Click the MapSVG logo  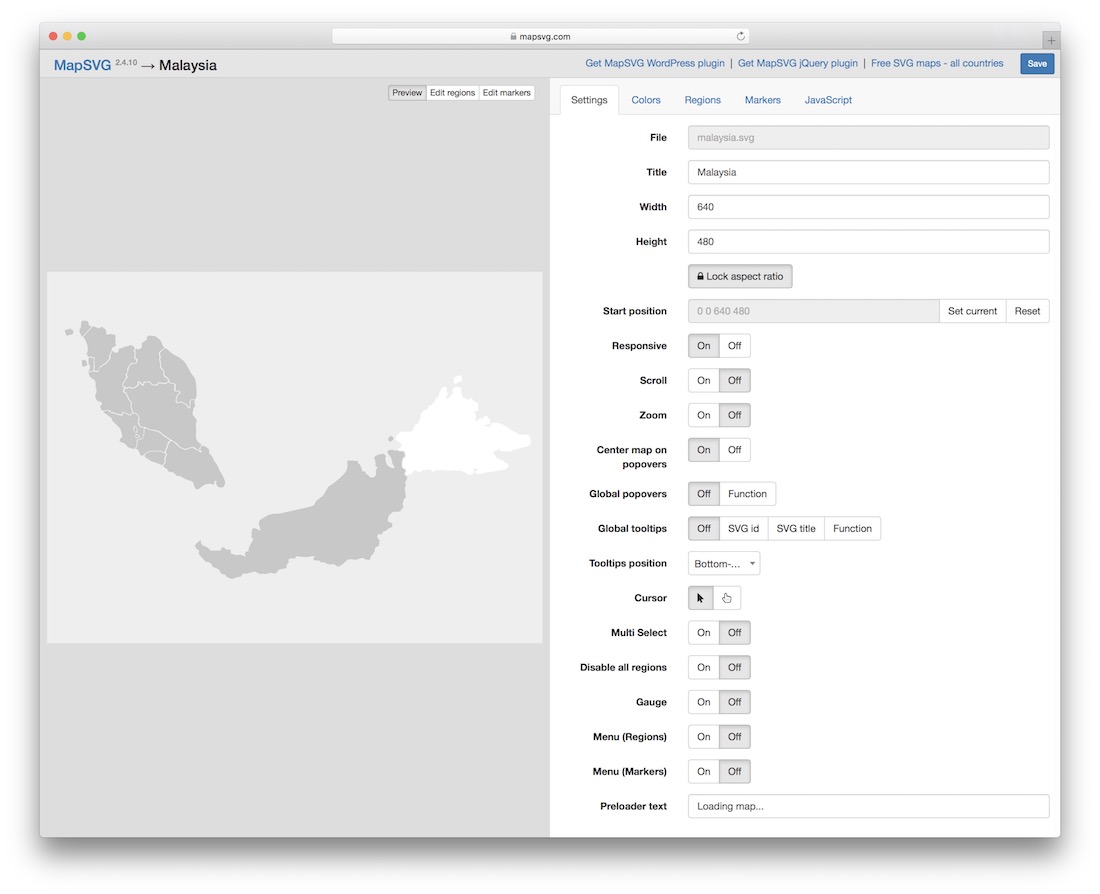click(82, 63)
